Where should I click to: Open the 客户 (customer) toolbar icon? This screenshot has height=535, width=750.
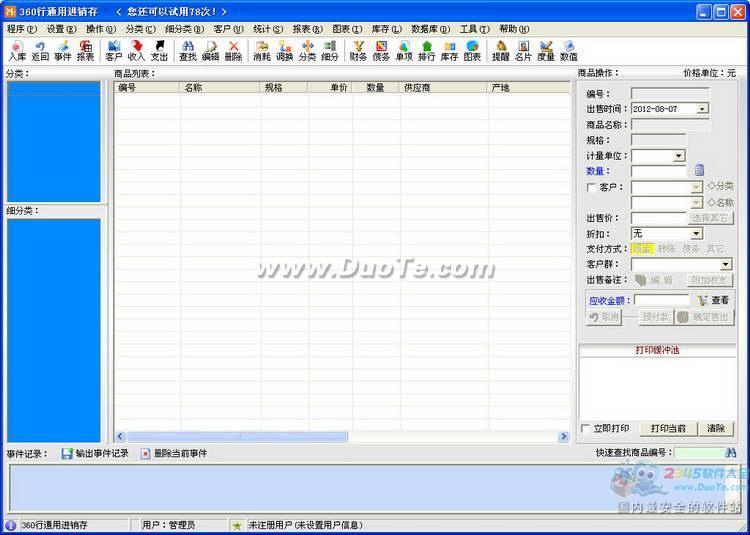113,51
